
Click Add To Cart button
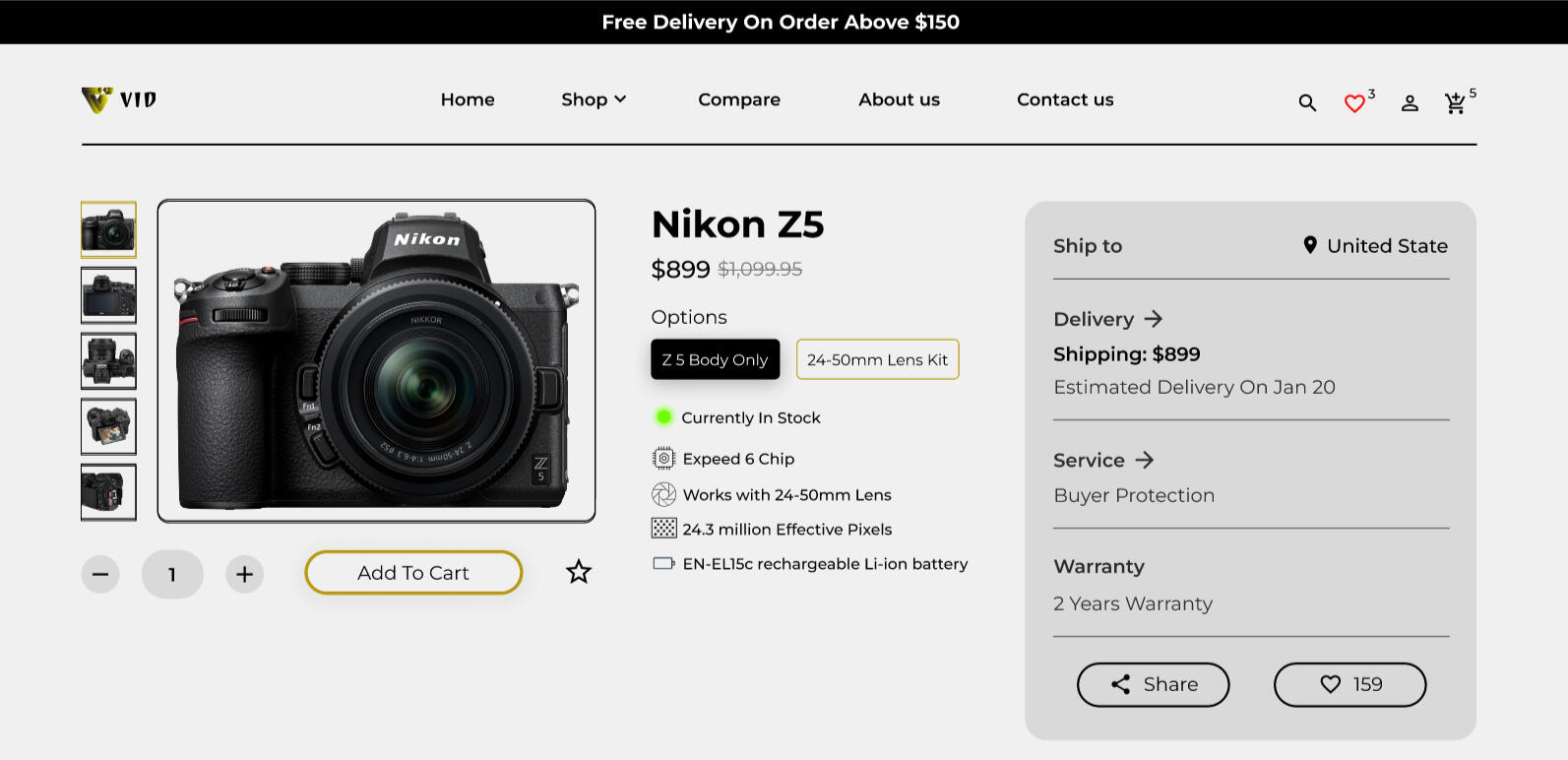coord(413,573)
